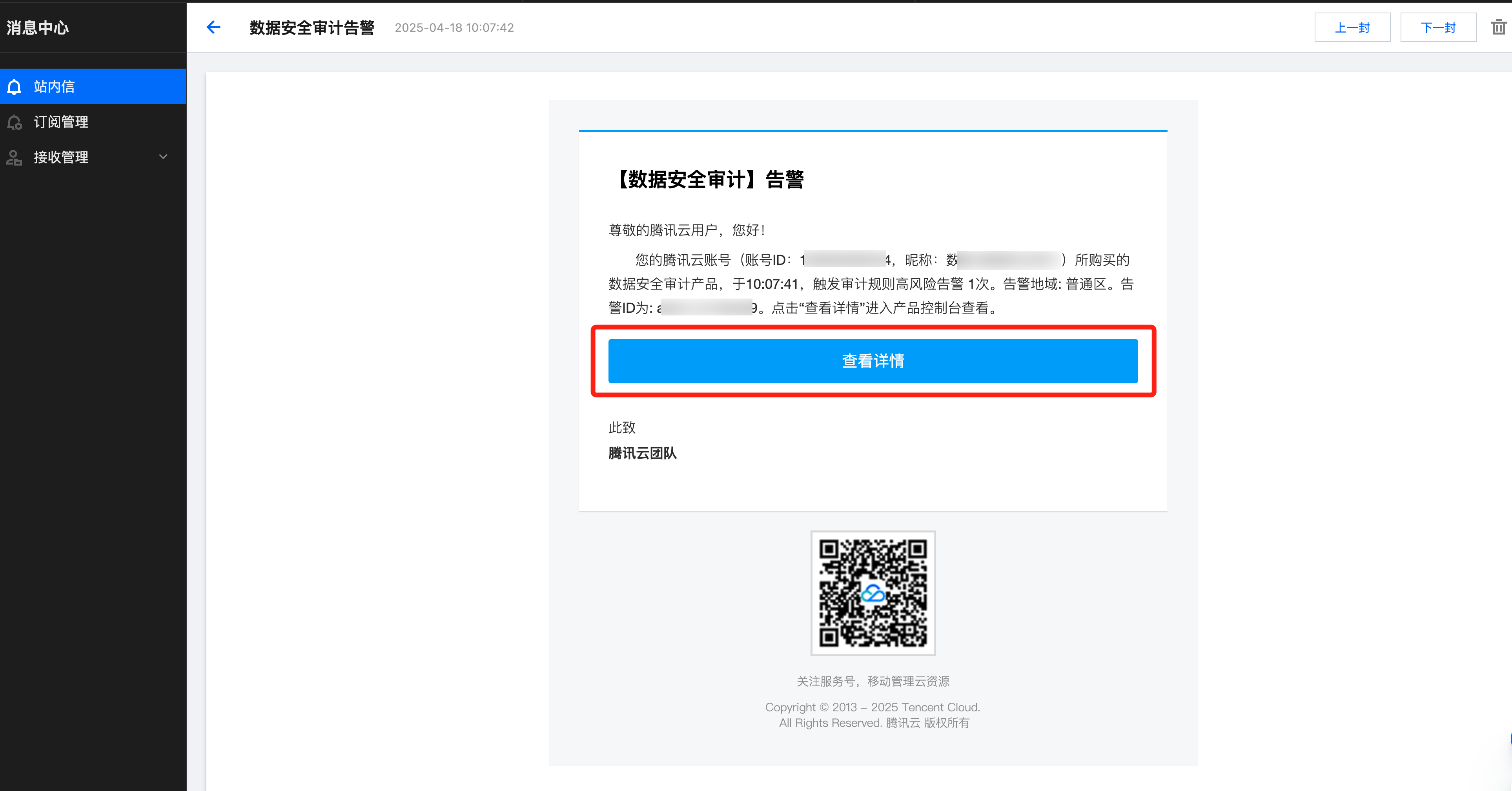Click the Tencent Cloud QR code image
This screenshot has height=791, width=1512.
873,593
